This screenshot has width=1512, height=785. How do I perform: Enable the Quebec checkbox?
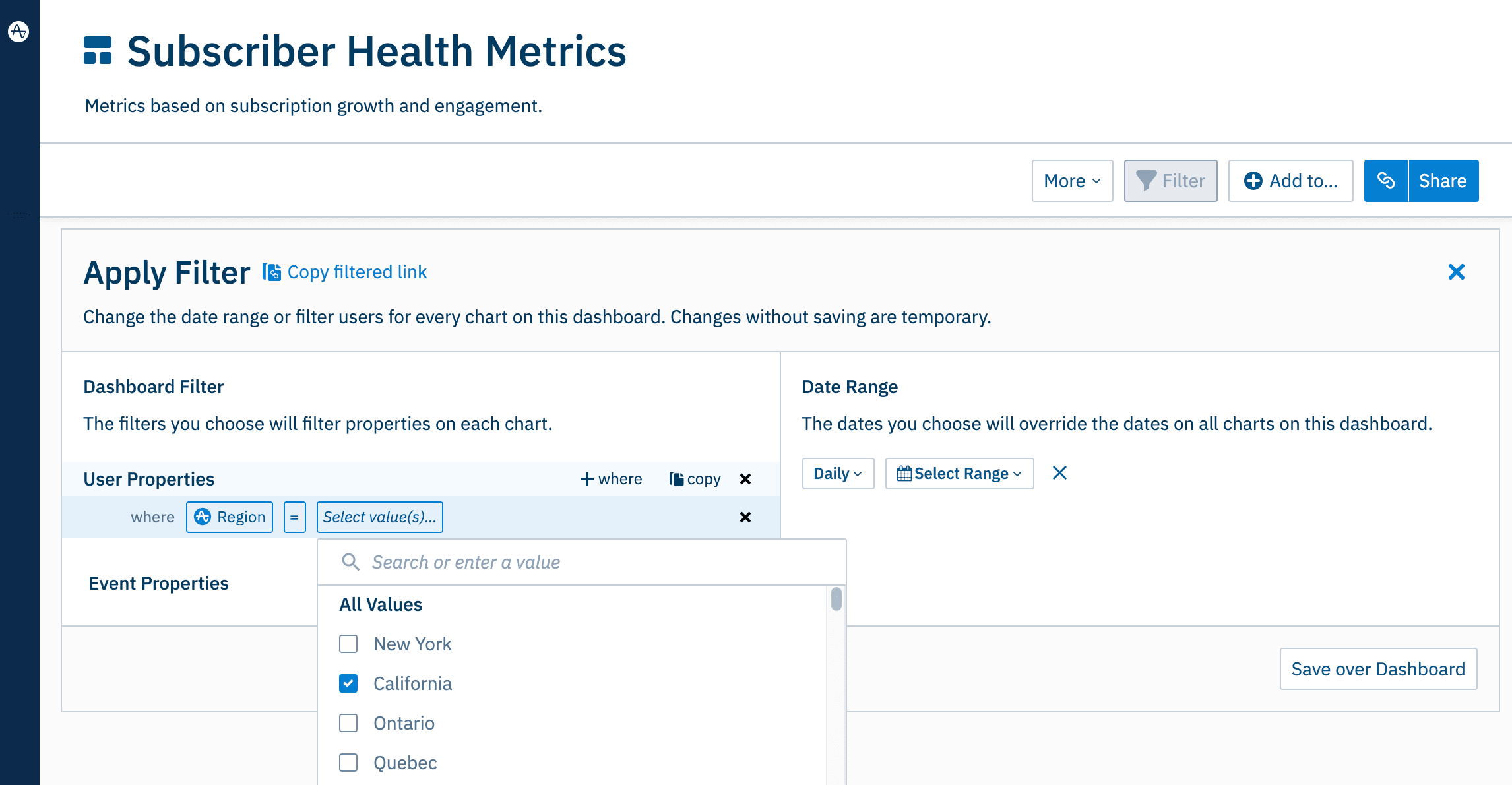[348, 763]
